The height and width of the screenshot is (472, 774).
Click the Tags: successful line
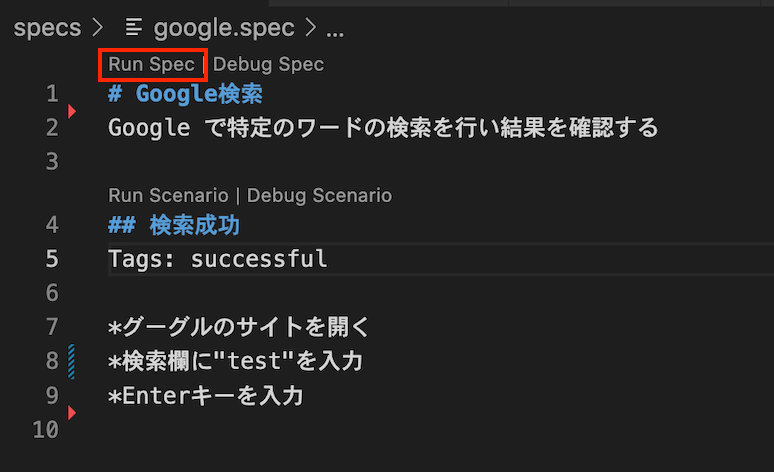click(218, 259)
